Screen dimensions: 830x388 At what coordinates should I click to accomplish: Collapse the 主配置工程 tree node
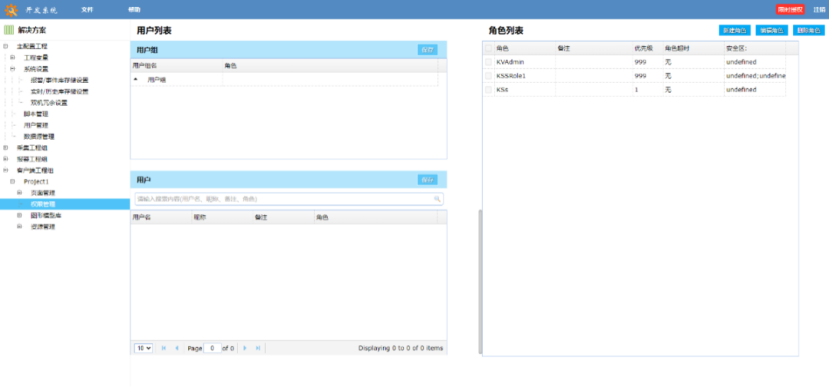(6, 47)
